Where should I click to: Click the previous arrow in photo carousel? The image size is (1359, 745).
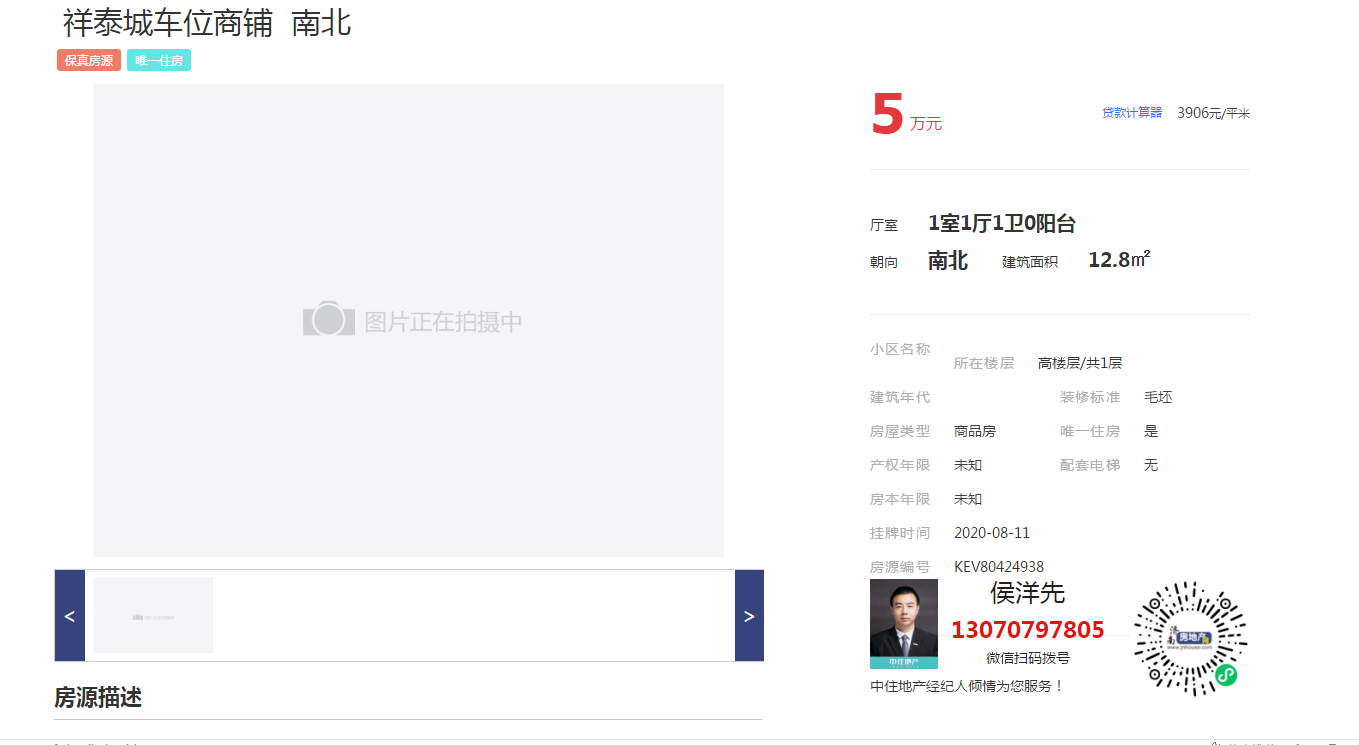coord(69,616)
